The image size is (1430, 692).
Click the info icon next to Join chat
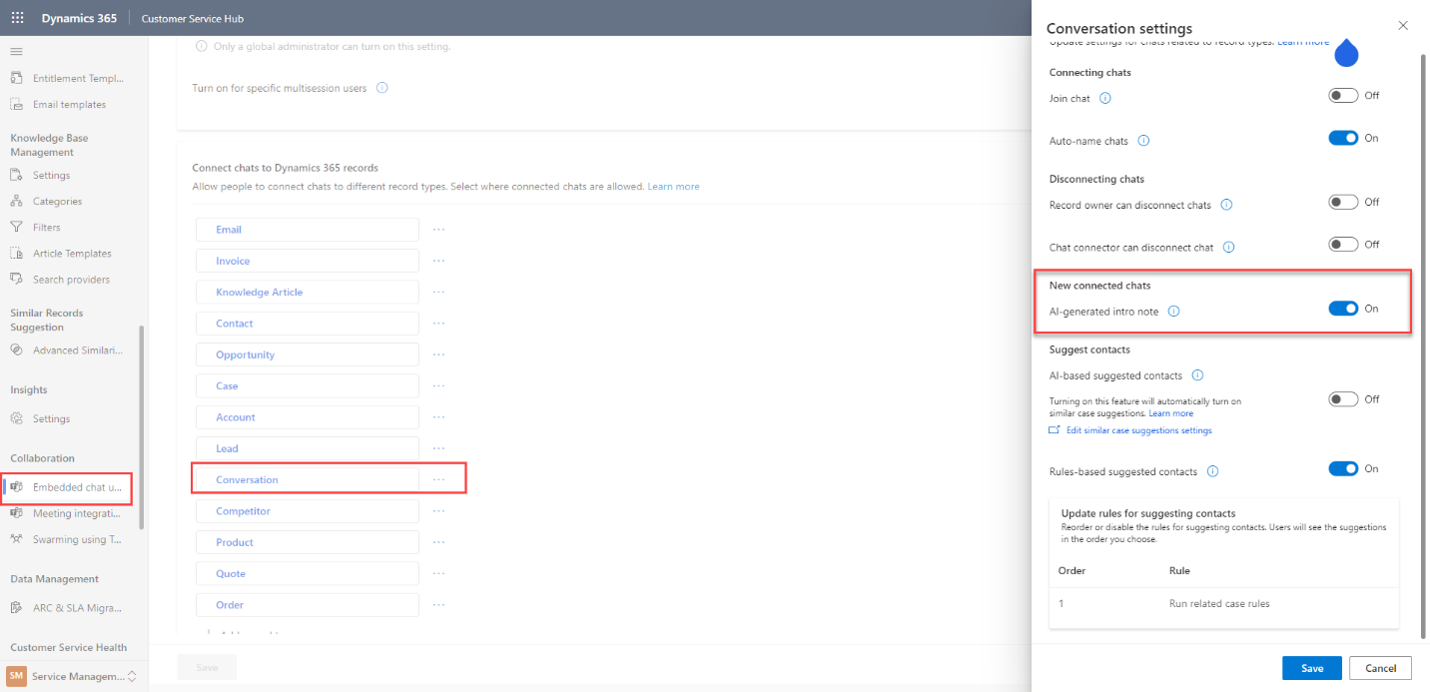click(1105, 98)
